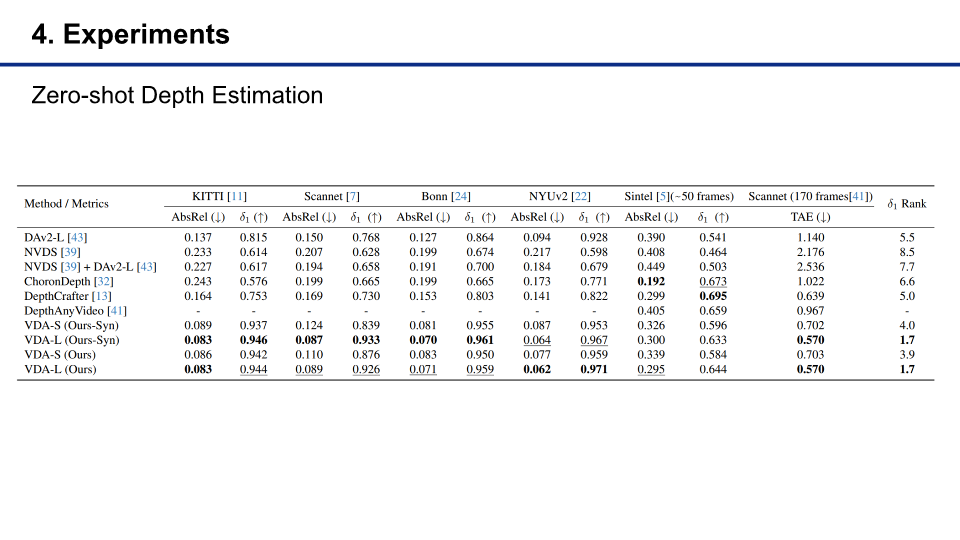Viewport: 960px width, 540px height.
Task: Select KITTI δ1 value 0.815 for DAv2-L
Action: coord(253,237)
